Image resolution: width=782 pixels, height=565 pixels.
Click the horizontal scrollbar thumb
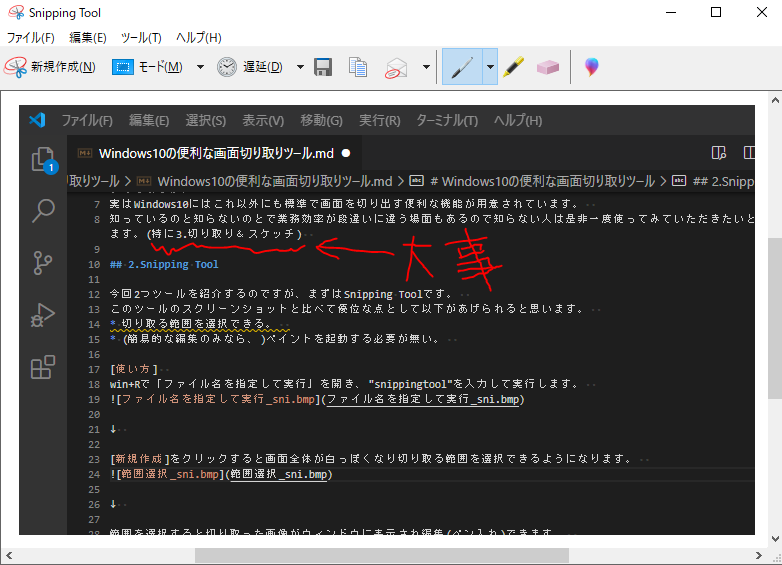coord(382,556)
